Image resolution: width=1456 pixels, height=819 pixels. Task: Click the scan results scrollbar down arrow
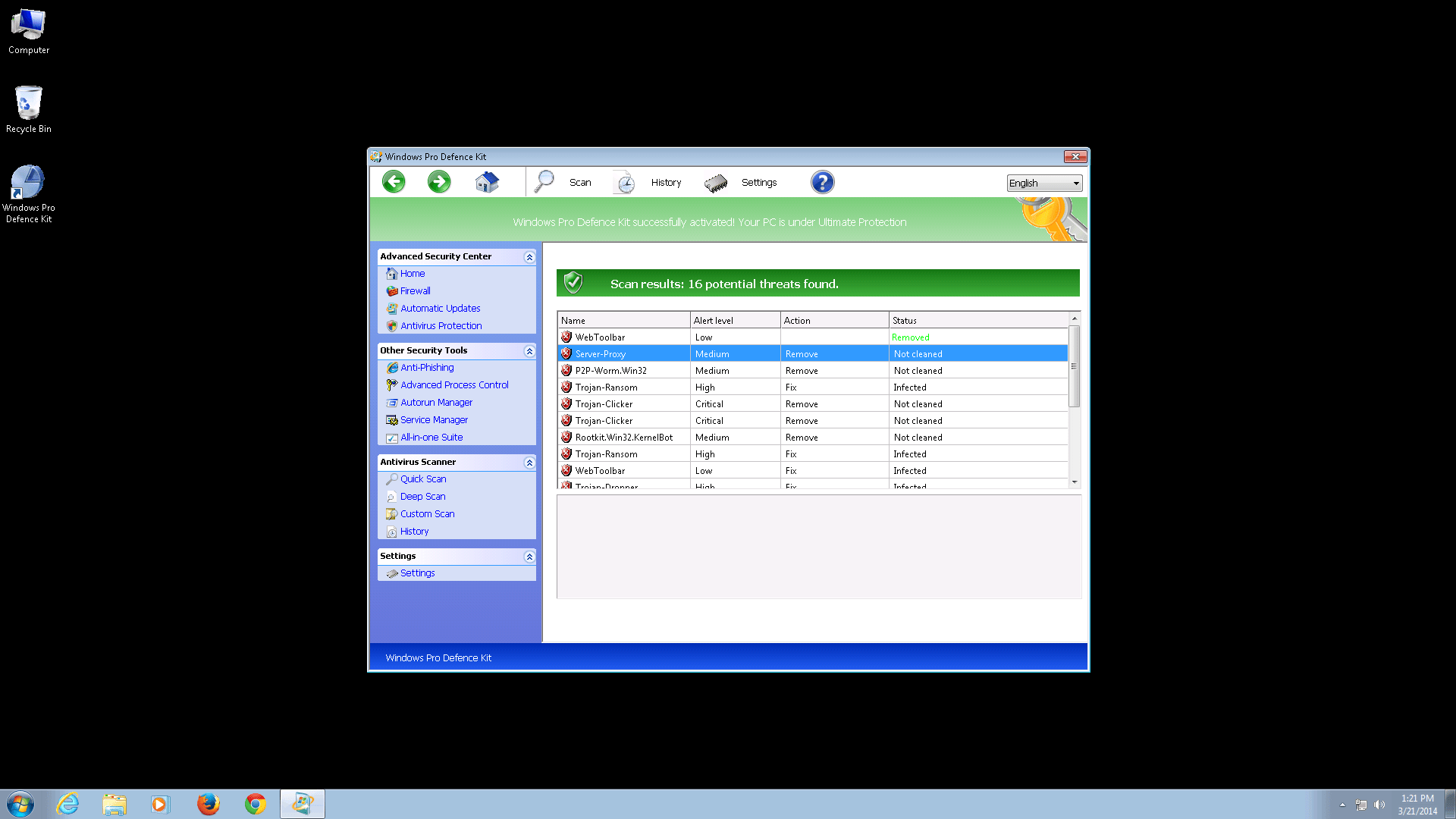pyautogui.click(x=1074, y=482)
